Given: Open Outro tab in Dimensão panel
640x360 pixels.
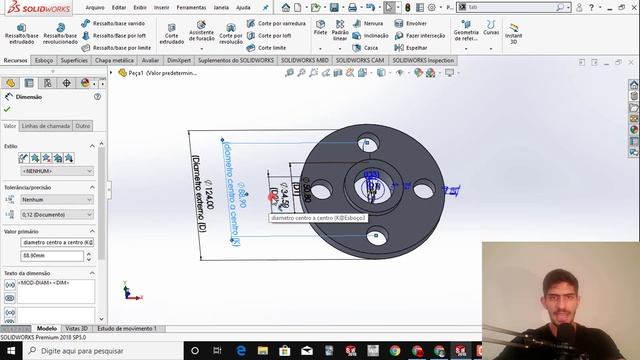Looking at the screenshot, I should coord(82,126).
